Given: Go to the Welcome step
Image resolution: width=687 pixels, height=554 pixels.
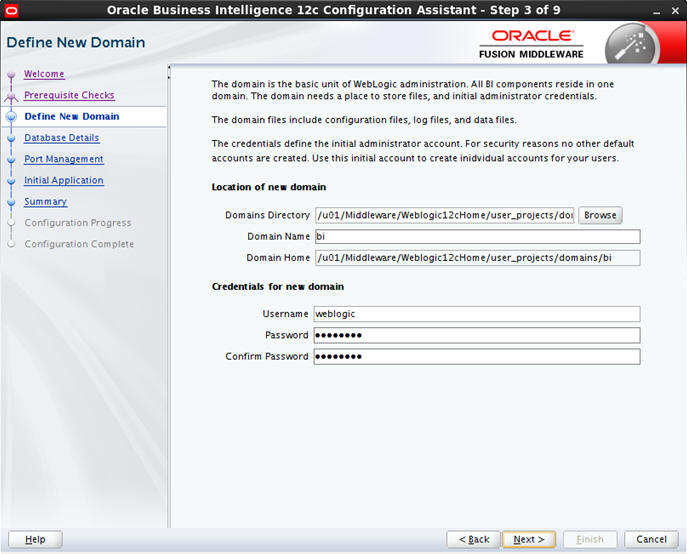Looking at the screenshot, I should tap(44, 74).
